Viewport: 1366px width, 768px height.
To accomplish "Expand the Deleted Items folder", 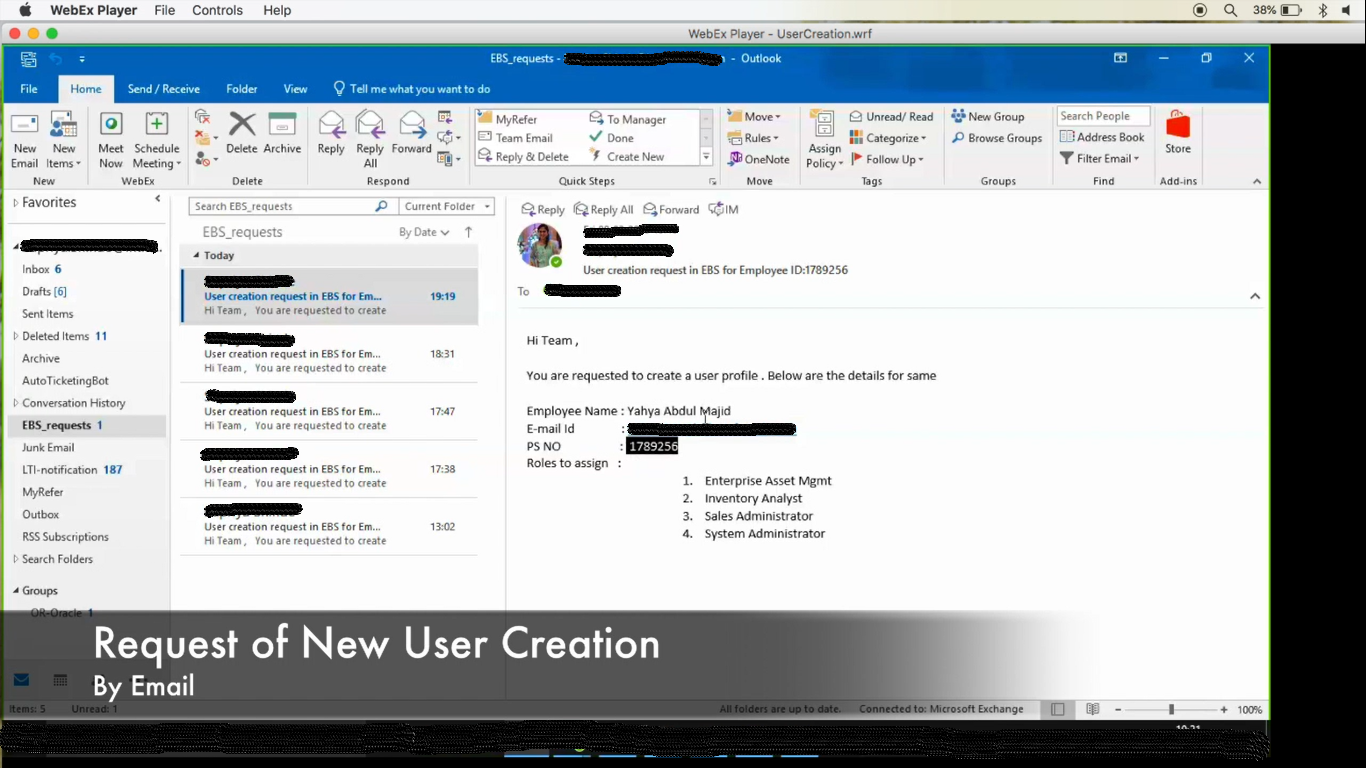I will pyautogui.click(x=15, y=336).
